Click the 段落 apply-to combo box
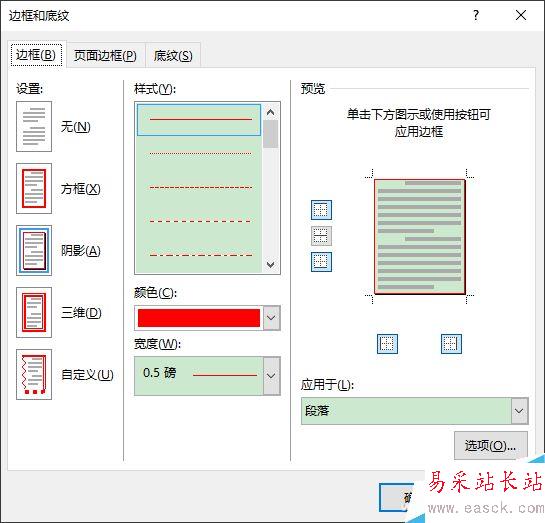This screenshot has width=545, height=523. tap(415, 411)
